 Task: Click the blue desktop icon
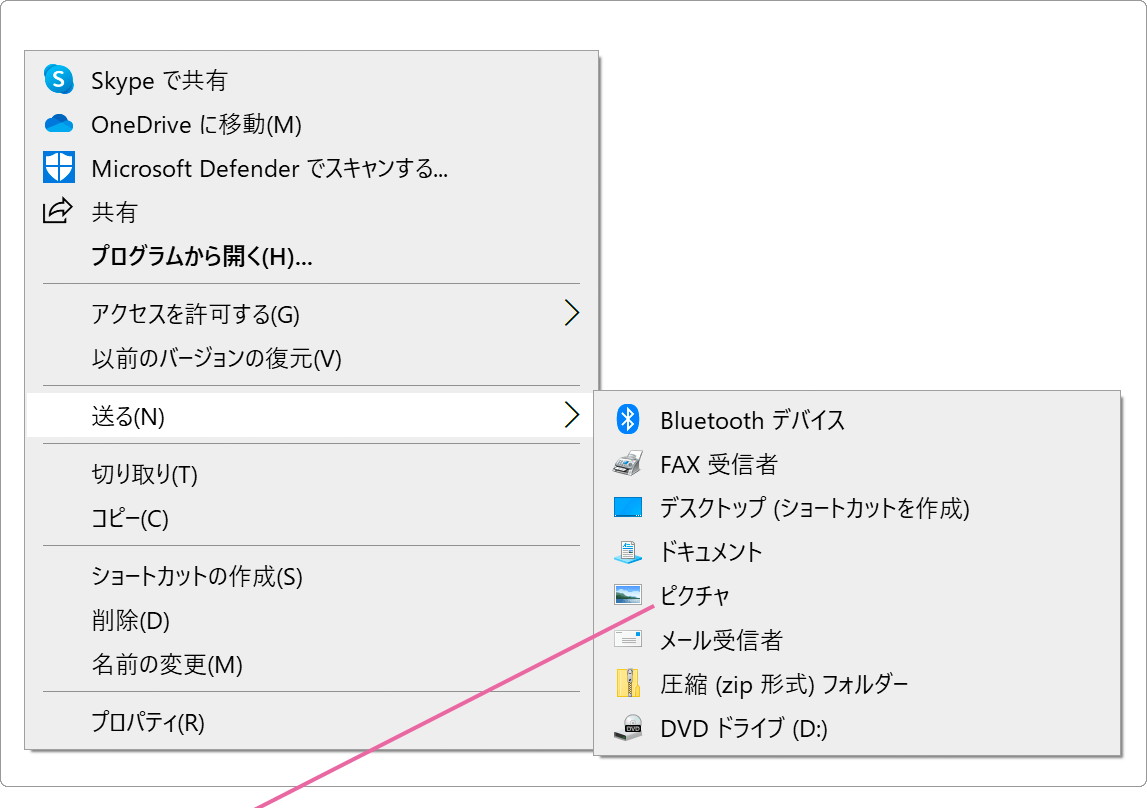628,507
